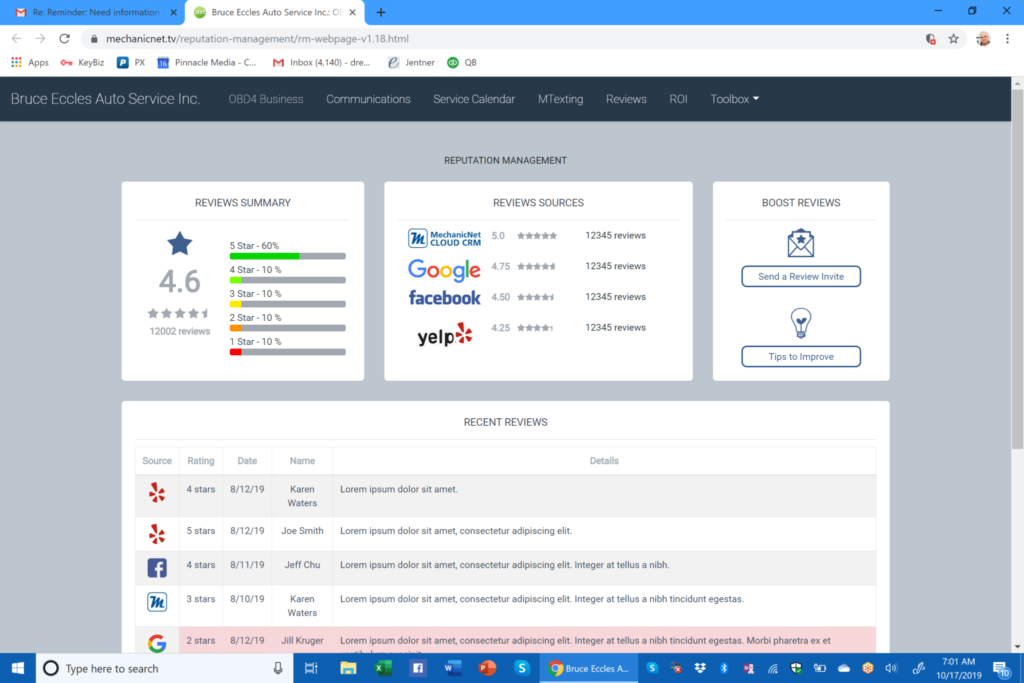Expand the Toolbox dropdown menu

click(x=735, y=99)
